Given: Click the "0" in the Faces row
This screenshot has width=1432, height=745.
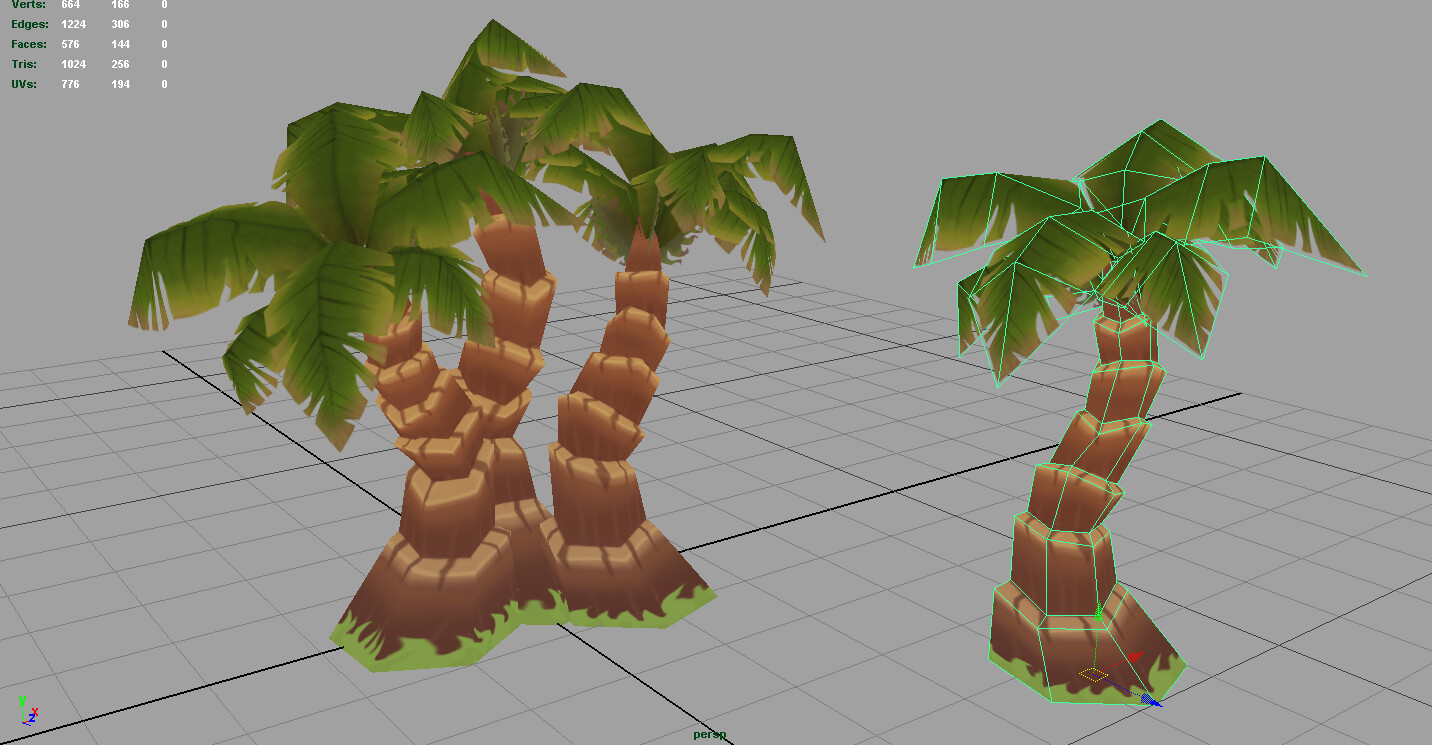Looking at the screenshot, I should (x=164, y=44).
